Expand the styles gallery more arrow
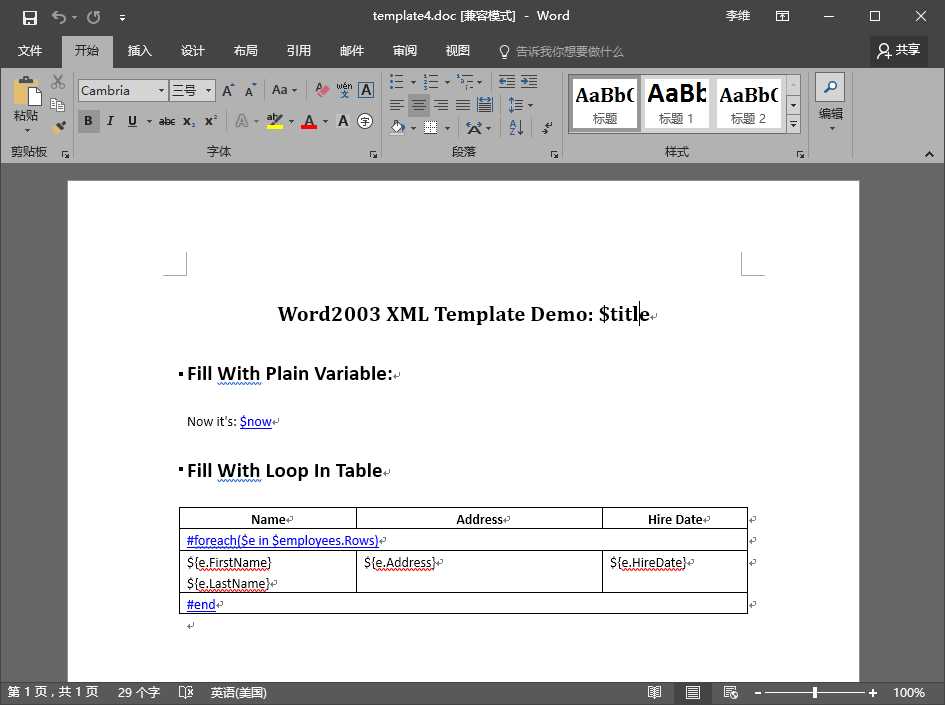 [794, 124]
